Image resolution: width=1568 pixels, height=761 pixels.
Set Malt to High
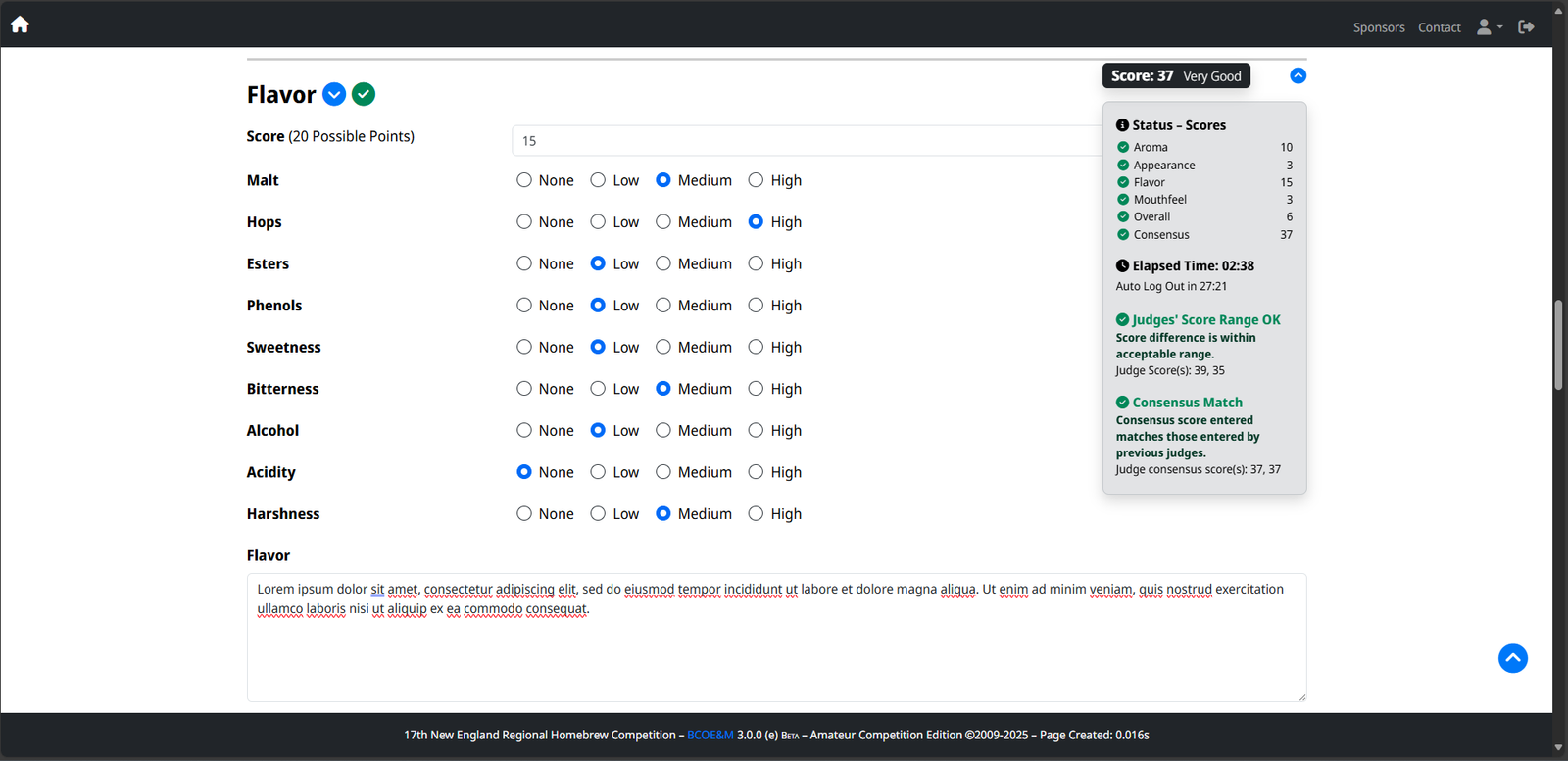(x=756, y=180)
